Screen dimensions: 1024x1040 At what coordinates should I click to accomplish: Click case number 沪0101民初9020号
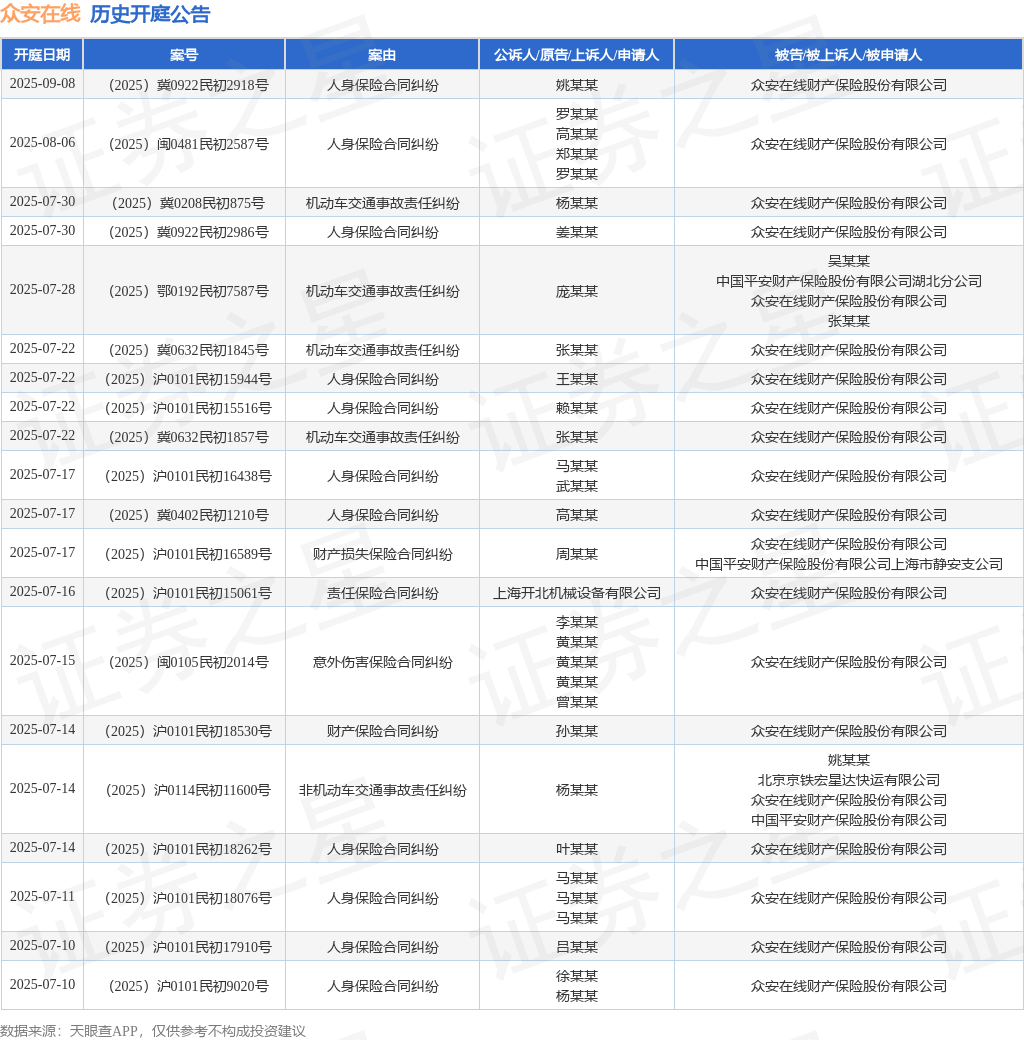(x=189, y=987)
